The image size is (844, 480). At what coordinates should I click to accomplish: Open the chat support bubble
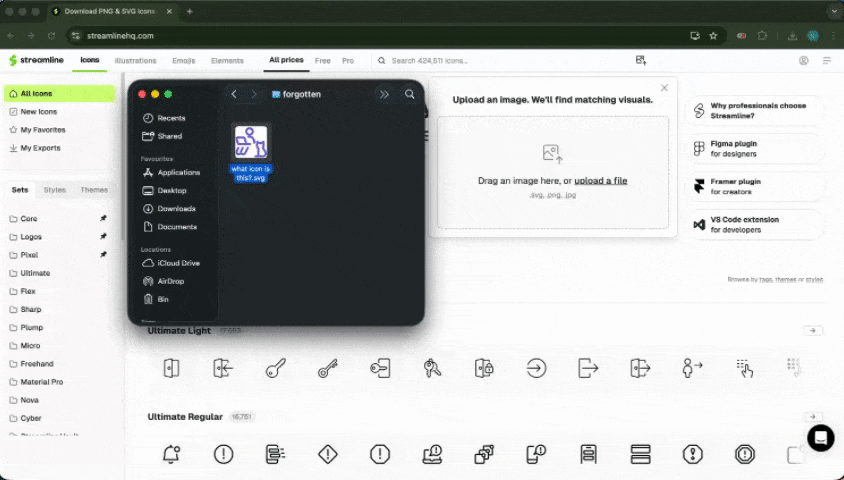point(820,438)
